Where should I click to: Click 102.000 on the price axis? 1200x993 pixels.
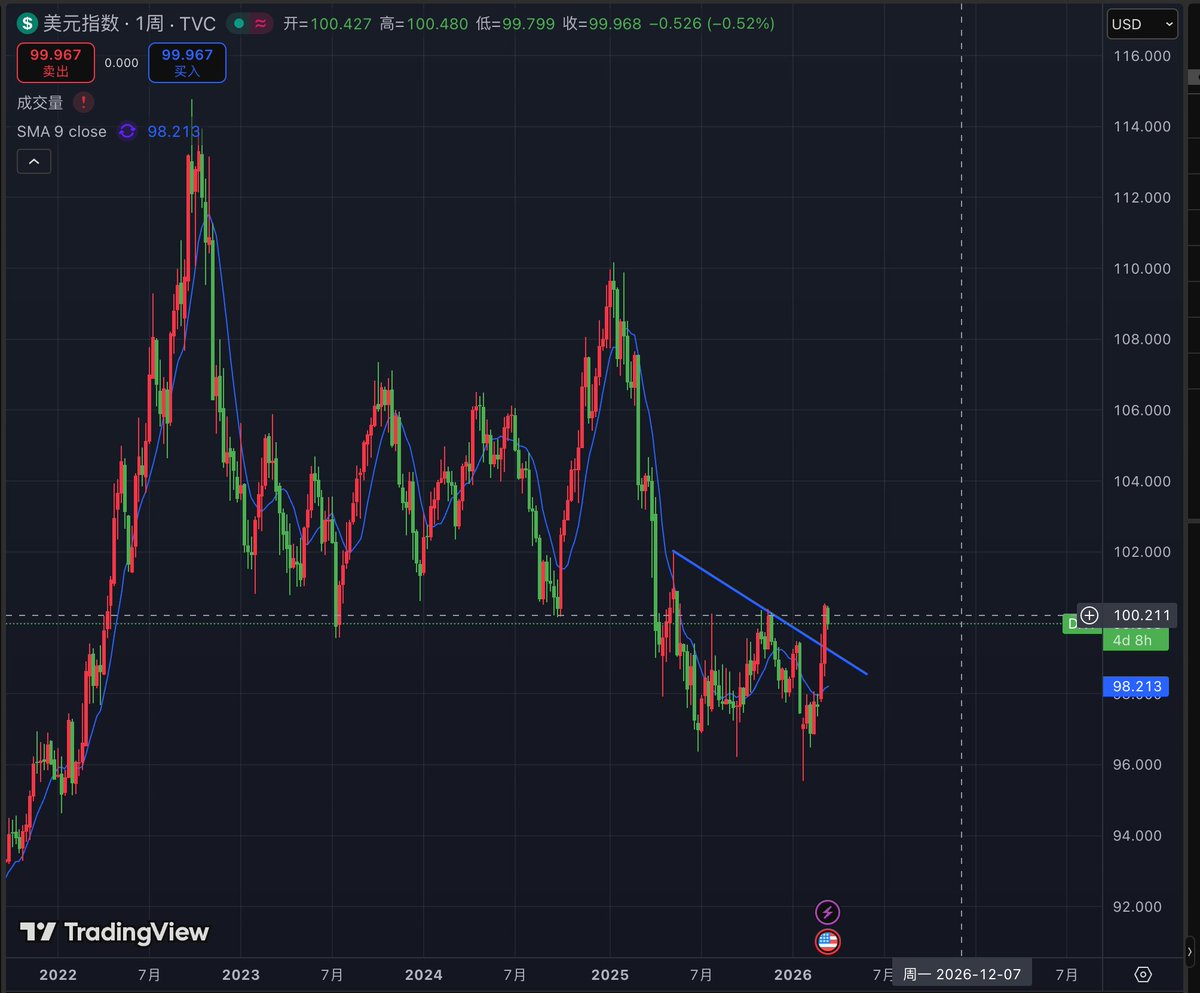point(1142,552)
